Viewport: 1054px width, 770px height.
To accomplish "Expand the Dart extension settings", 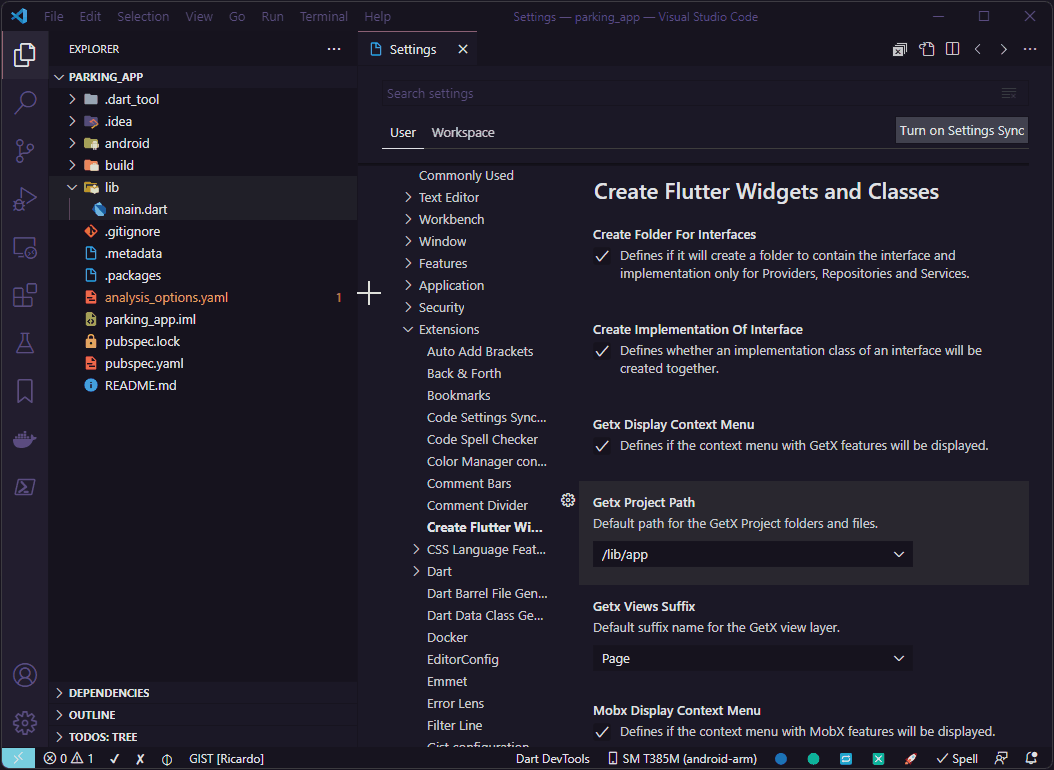I will click(x=416, y=571).
